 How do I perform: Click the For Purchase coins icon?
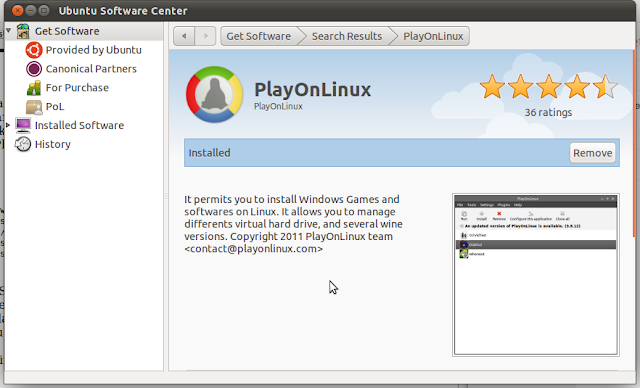pos(34,88)
